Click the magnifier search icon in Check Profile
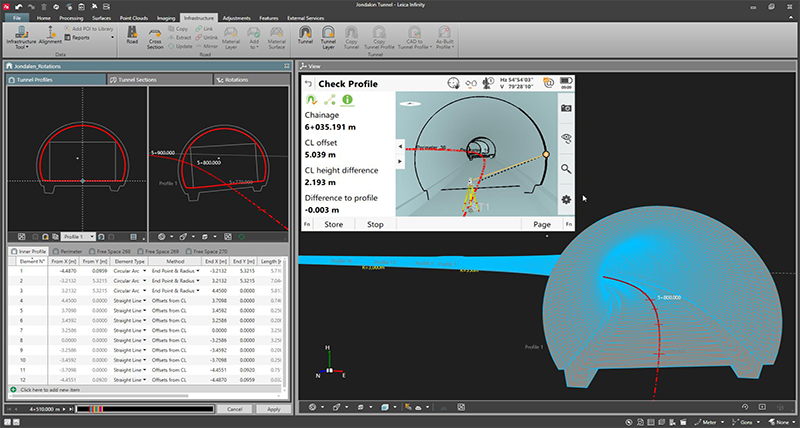This screenshot has width=800, height=428. coord(566,169)
